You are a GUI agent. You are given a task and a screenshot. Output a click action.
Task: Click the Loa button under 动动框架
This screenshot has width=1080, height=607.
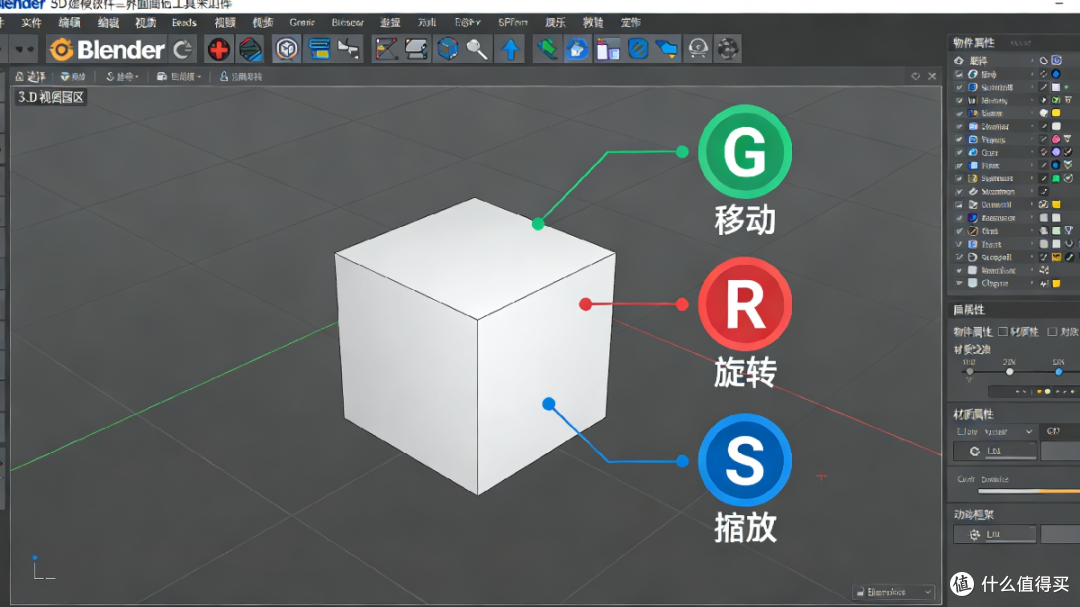(x=995, y=535)
